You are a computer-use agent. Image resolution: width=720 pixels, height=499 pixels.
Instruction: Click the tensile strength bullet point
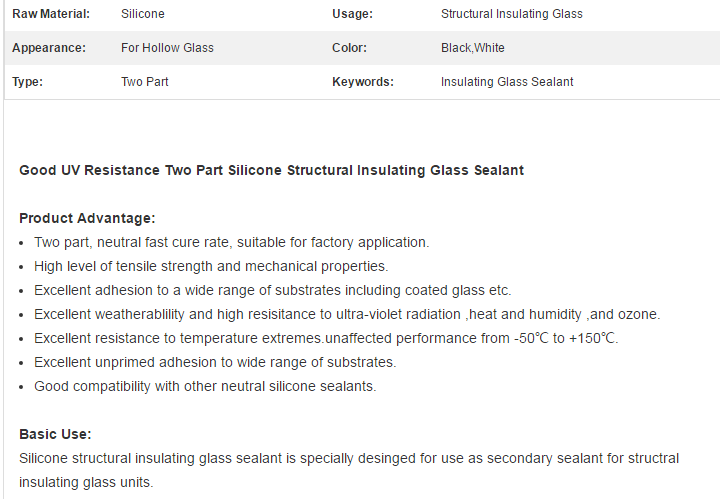(211, 266)
